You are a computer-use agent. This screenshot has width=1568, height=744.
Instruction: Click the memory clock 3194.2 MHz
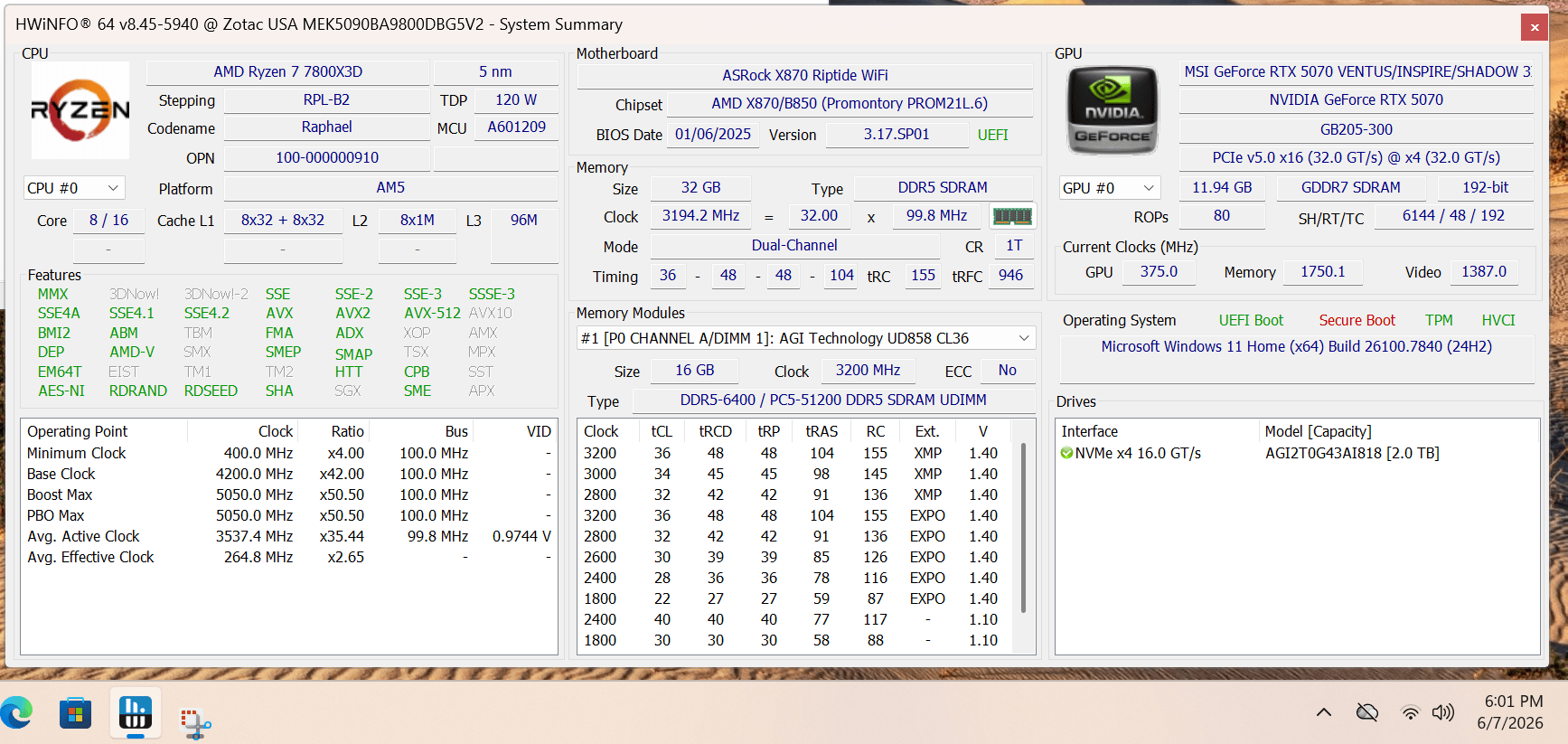point(700,215)
